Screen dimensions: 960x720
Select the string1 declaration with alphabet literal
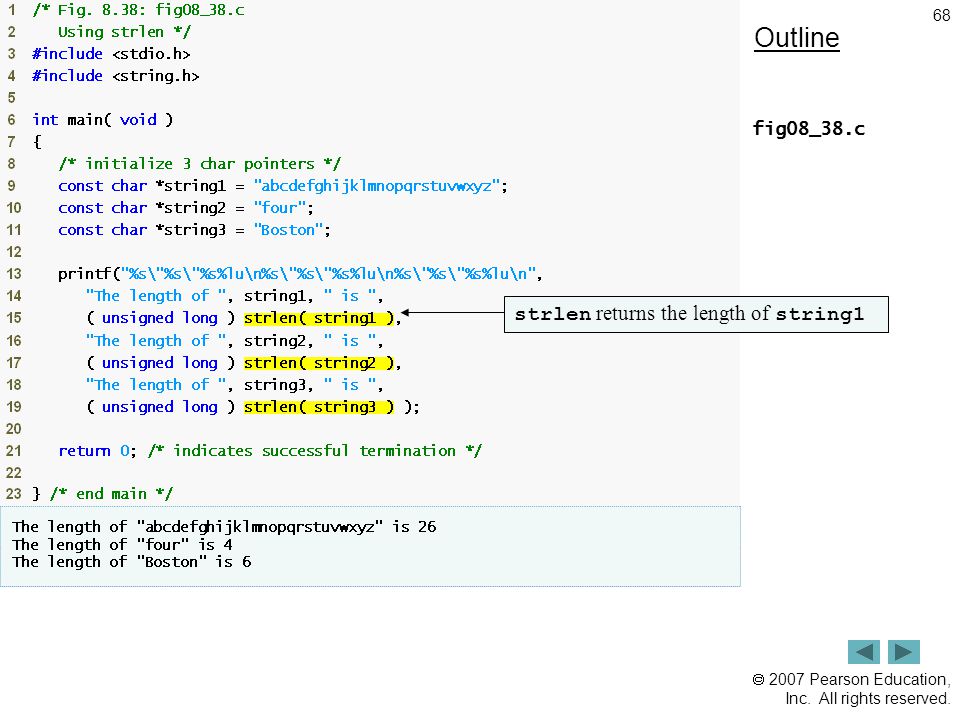pyautogui.click(x=283, y=186)
